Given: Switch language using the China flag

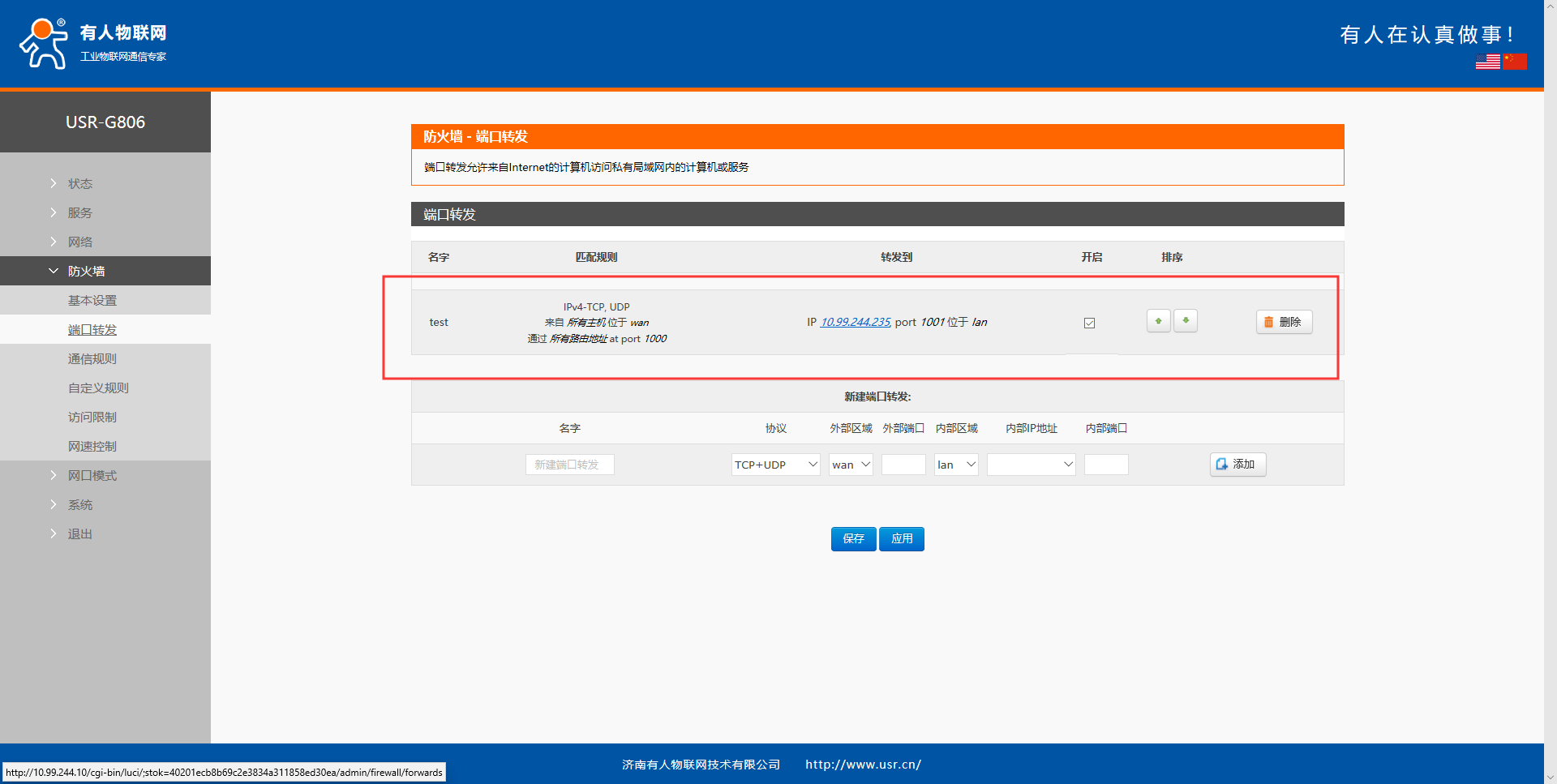Looking at the screenshot, I should click(1515, 62).
